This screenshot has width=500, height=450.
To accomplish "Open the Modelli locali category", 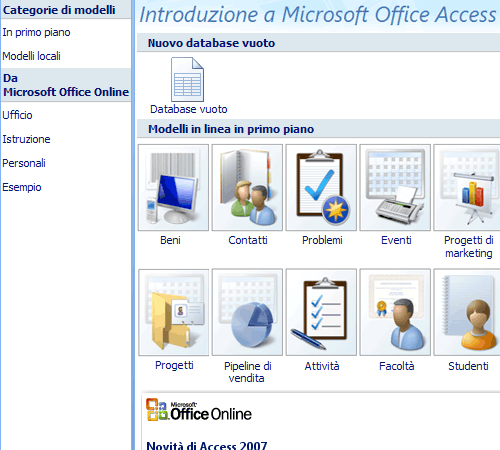I will [31, 56].
